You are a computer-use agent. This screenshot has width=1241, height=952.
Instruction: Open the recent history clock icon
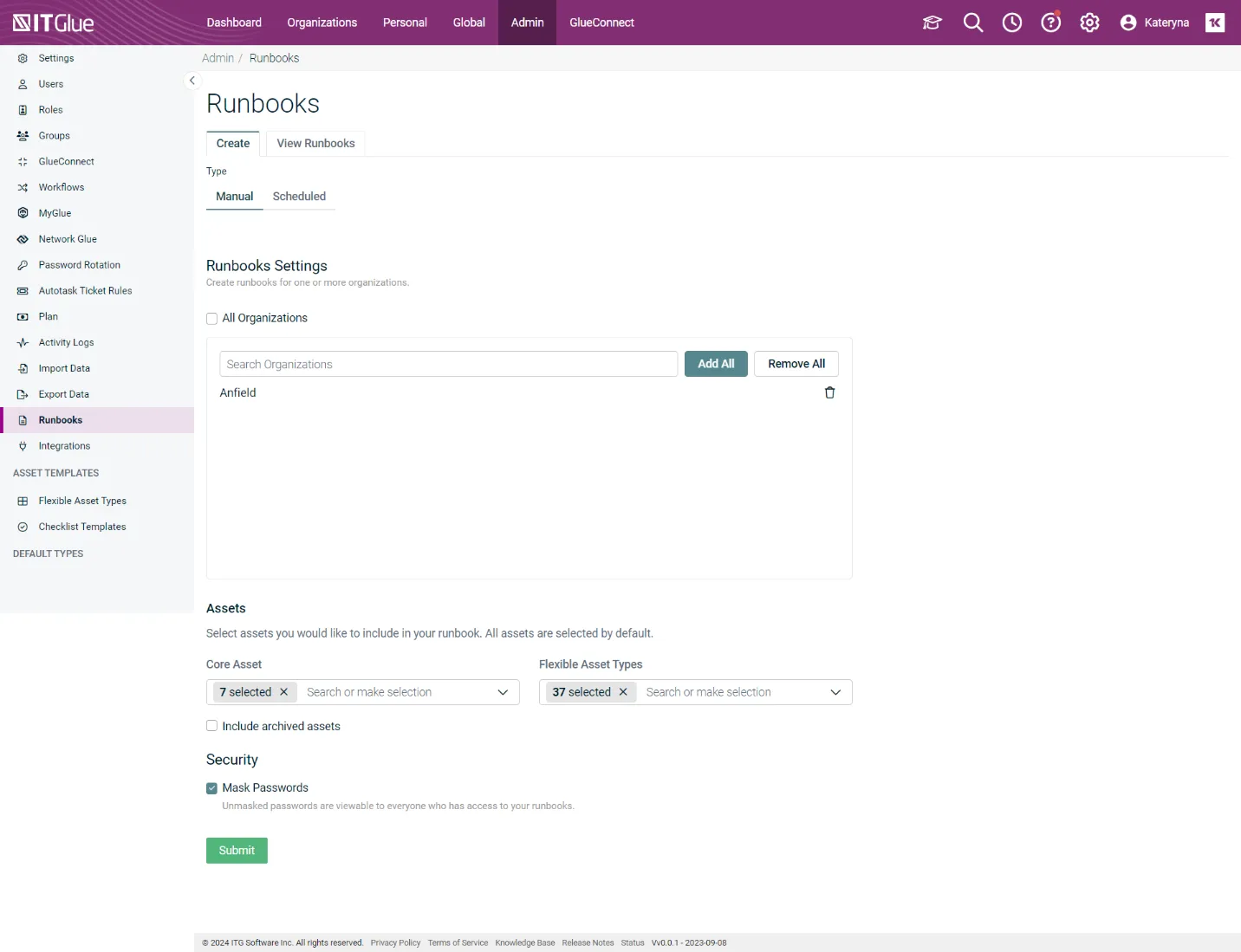click(x=1011, y=23)
